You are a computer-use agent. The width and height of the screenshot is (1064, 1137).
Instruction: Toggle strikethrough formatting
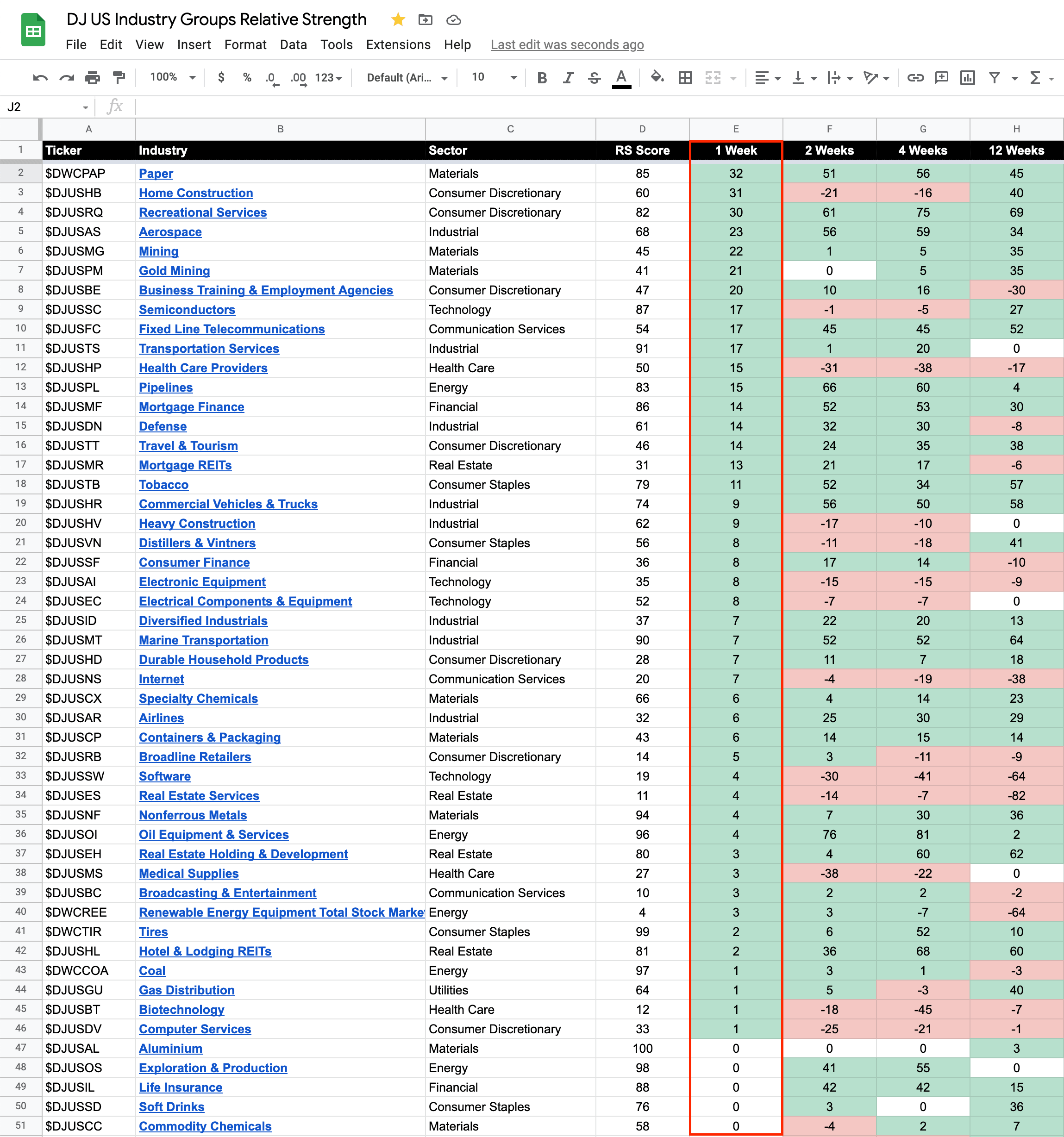tap(595, 78)
